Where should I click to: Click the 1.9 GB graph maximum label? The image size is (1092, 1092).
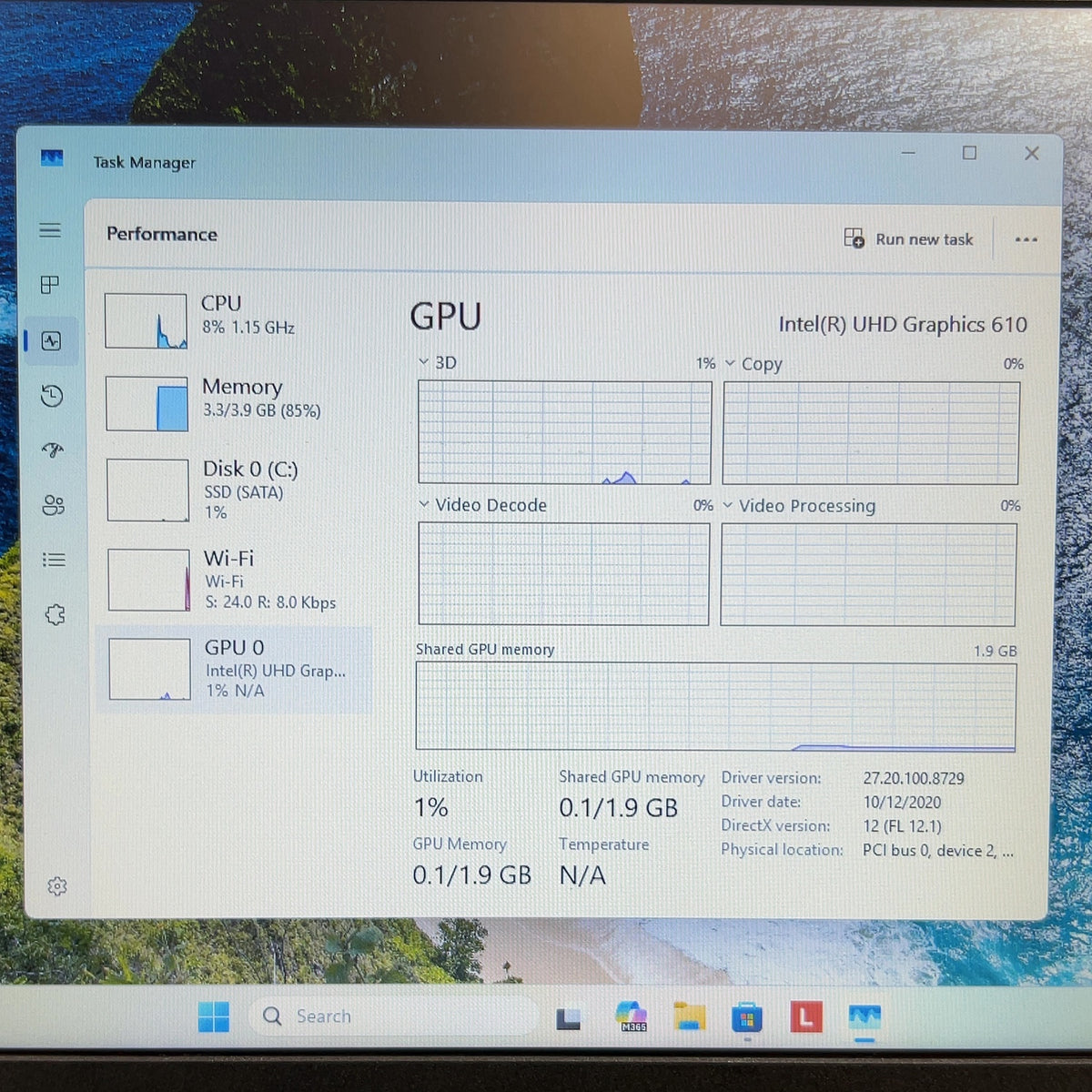pos(996,651)
